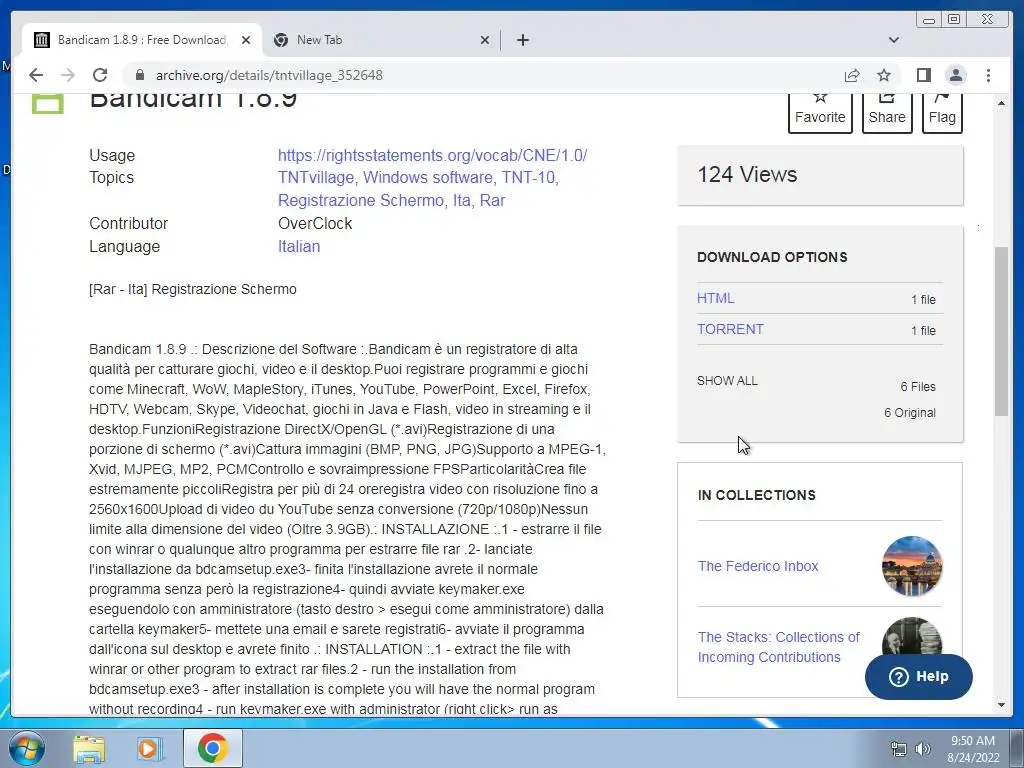The image size is (1024, 768).
Task: Bookmark this tab with the star icon
Action: [884, 75]
